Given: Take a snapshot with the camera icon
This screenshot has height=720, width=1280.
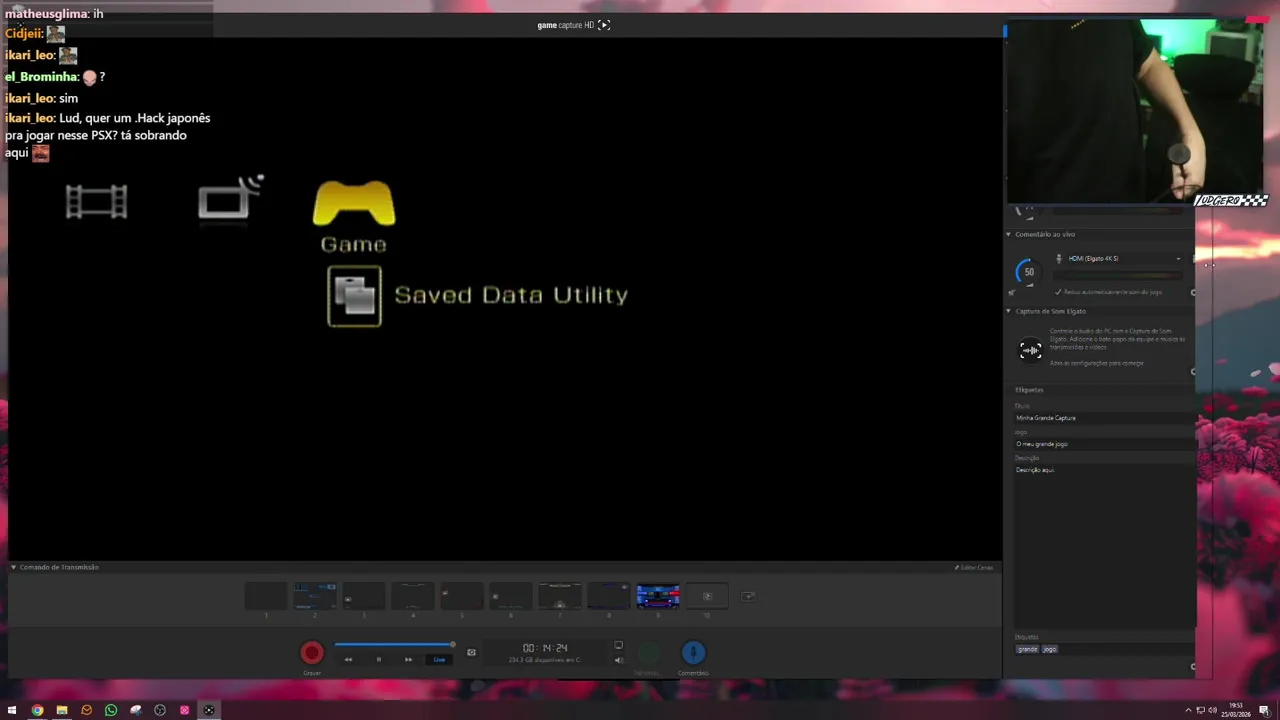Looking at the screenshot, I should coord(471,652).
